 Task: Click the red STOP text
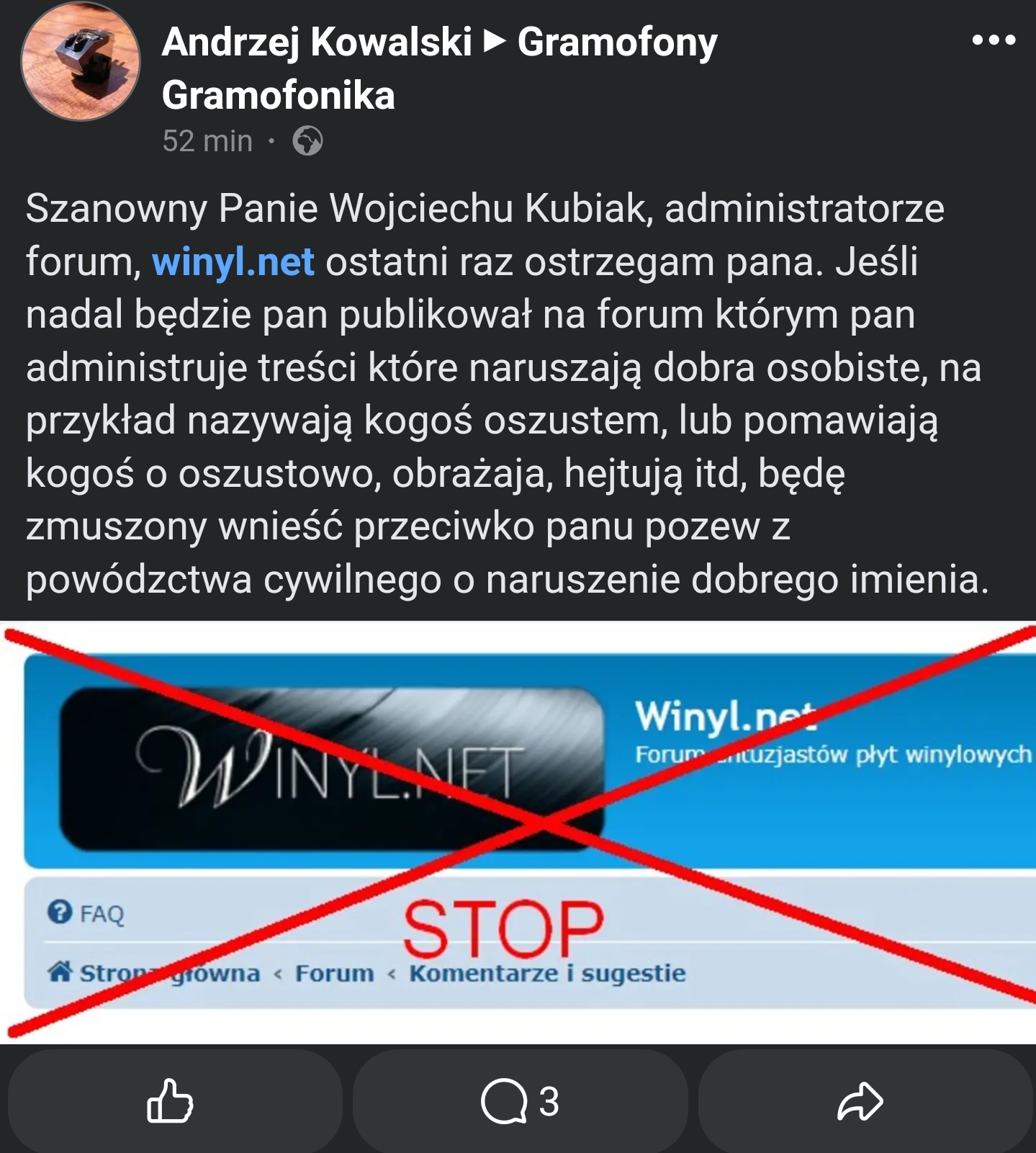[503, 929]
